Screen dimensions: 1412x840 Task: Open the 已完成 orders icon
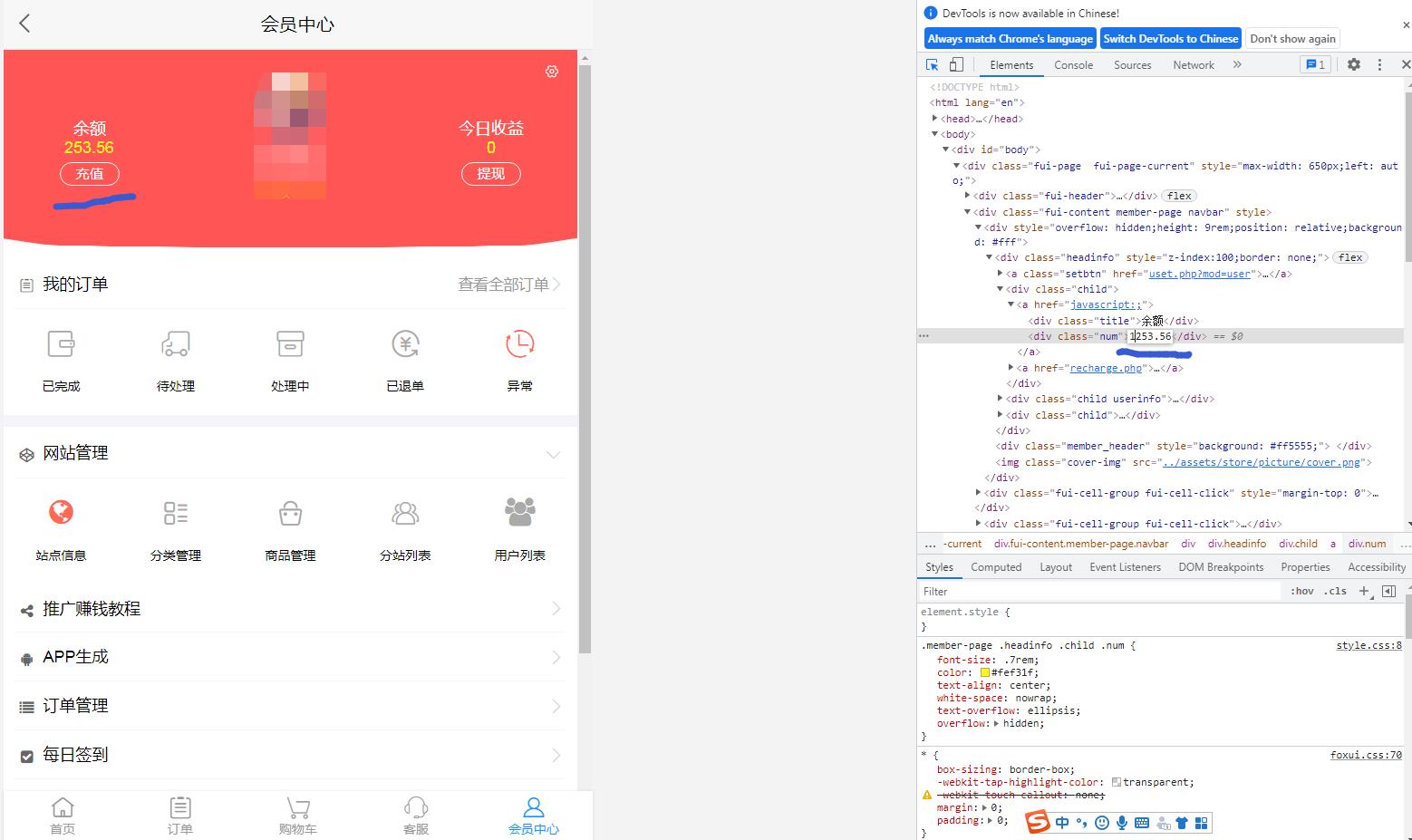click(61, 344)
